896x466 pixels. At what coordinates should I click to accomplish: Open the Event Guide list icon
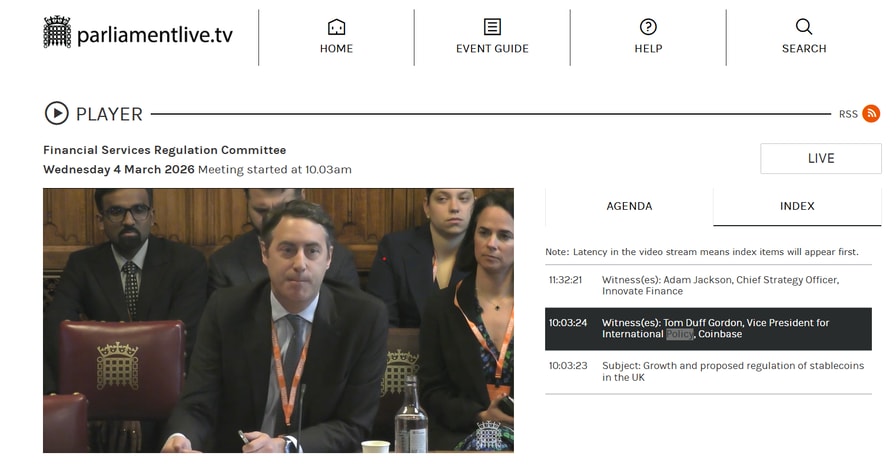[492, 27]
